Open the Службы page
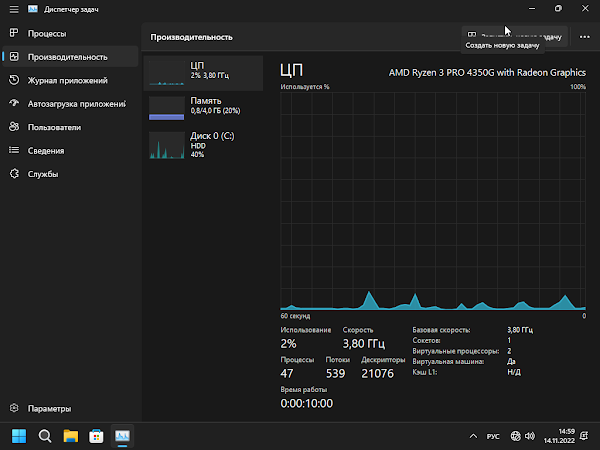Viewport: 600px width, 450px height. coord(70,174)
